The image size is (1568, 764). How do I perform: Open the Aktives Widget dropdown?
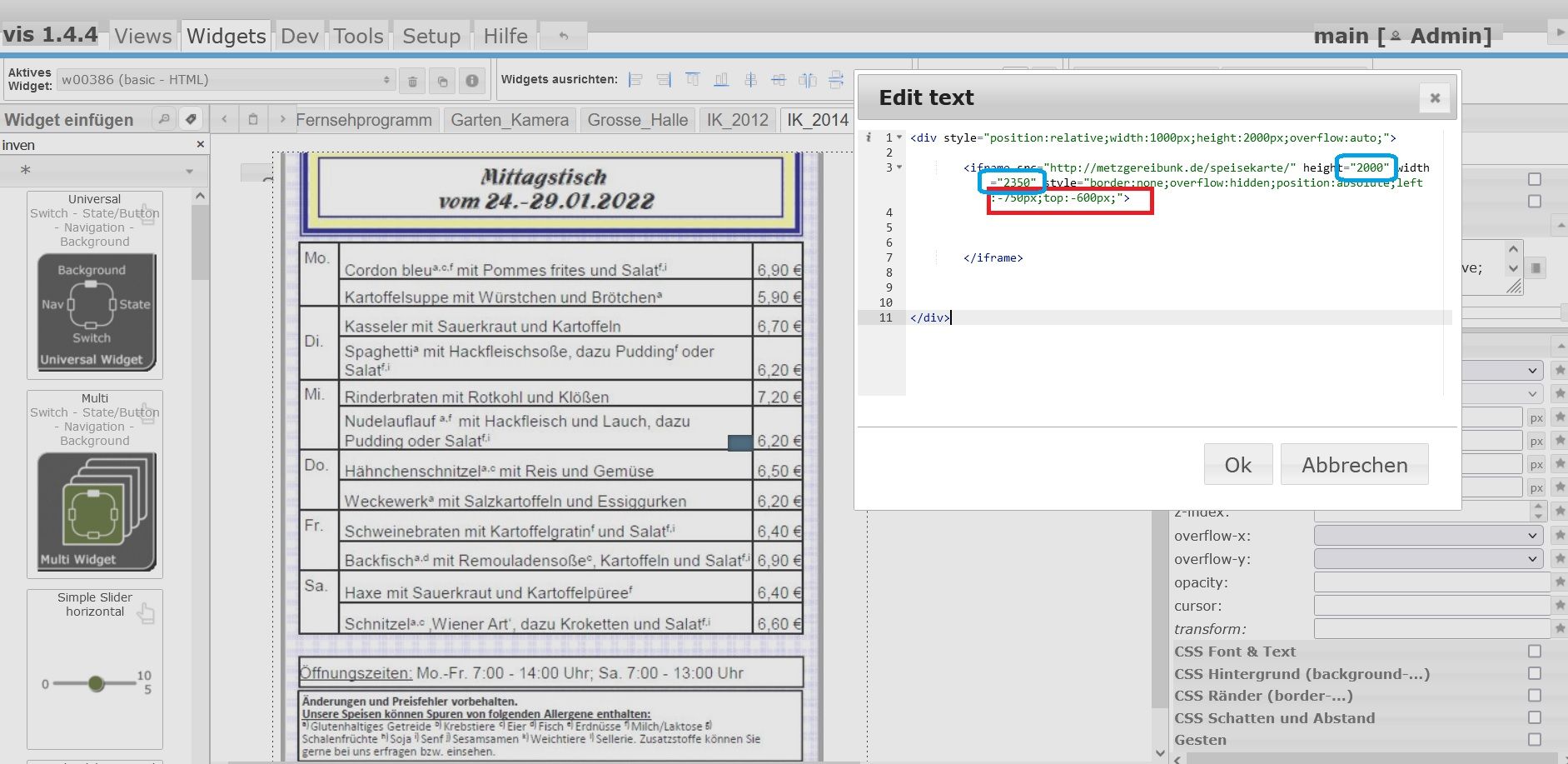pyautogui.click(x=226, y=80)
